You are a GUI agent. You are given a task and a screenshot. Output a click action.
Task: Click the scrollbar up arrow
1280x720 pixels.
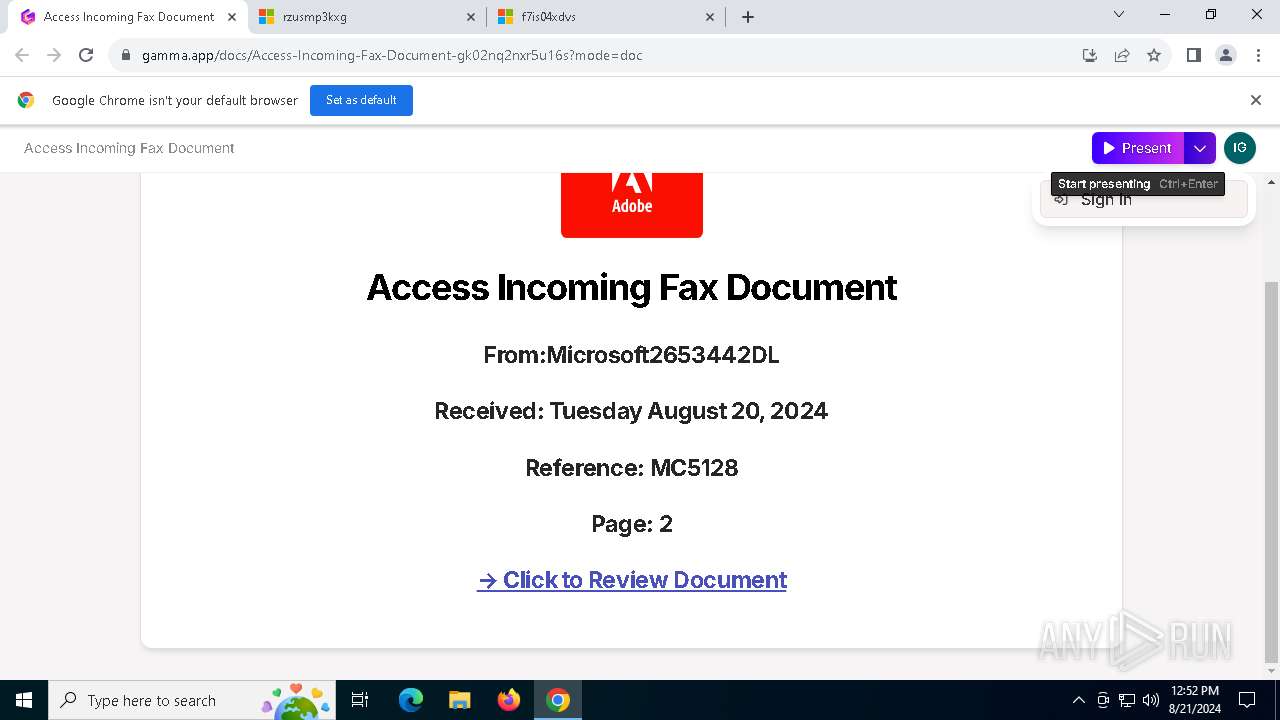click(1272, 182)
